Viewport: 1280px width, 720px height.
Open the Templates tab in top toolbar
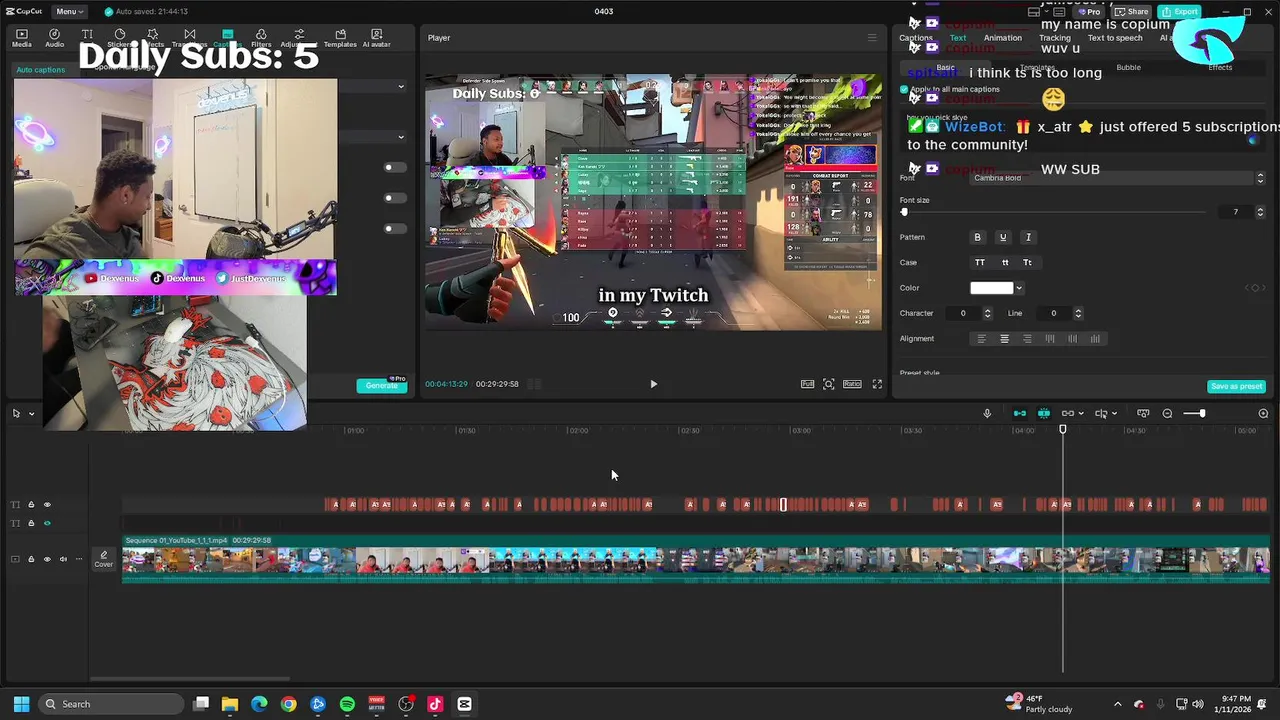tap(340, 38)
